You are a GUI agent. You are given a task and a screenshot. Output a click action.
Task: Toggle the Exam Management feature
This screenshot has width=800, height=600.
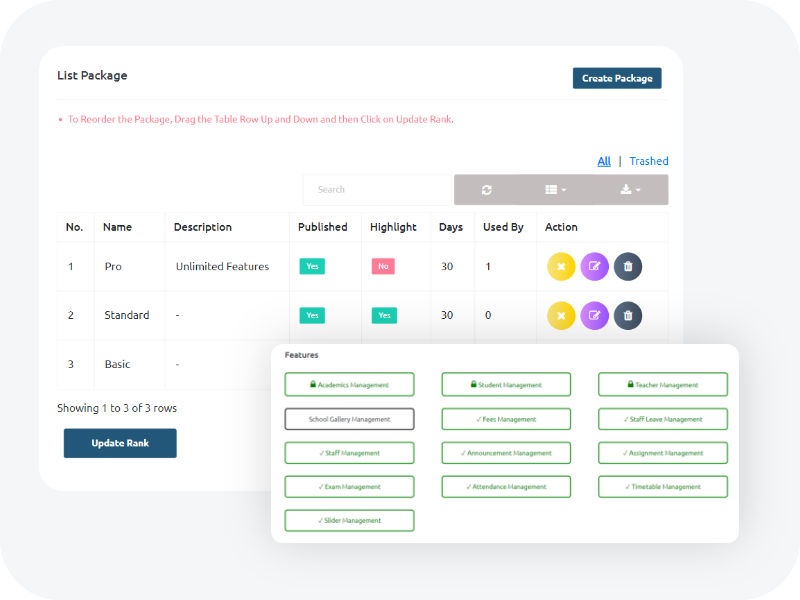[x=349, y=487]
